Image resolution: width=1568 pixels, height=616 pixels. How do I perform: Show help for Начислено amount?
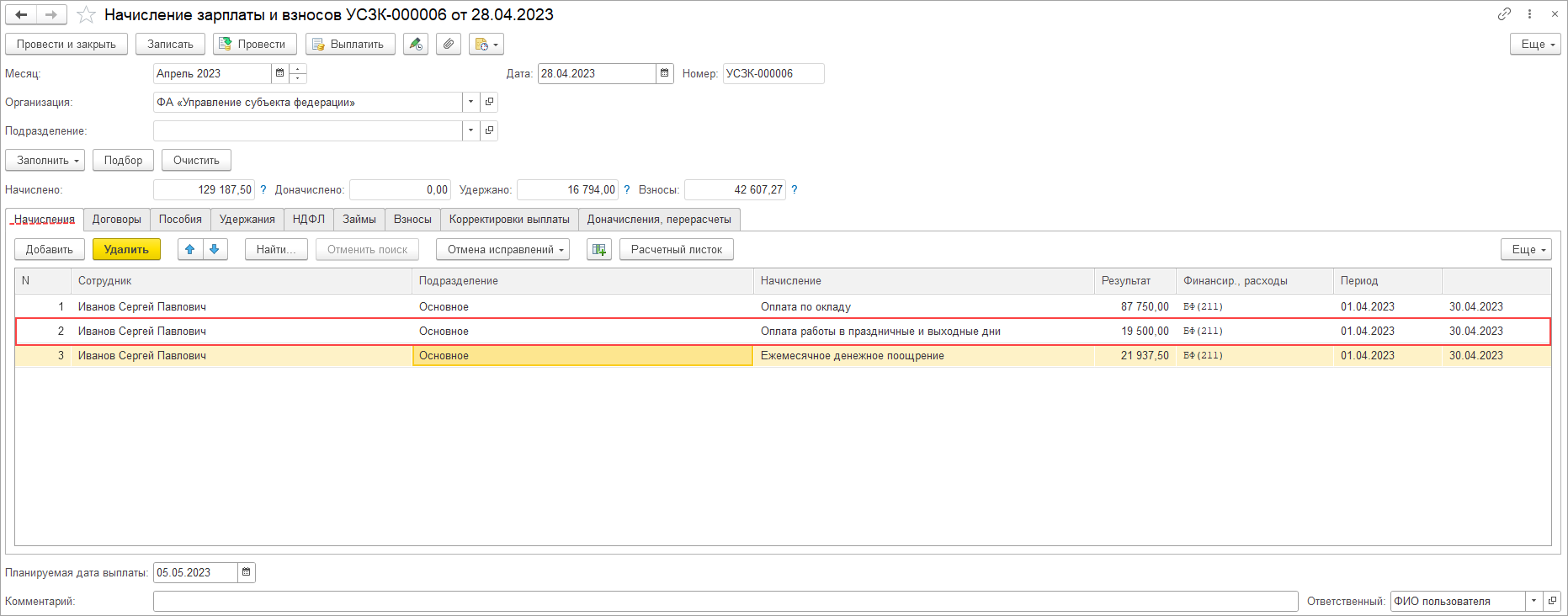(263, 189)
